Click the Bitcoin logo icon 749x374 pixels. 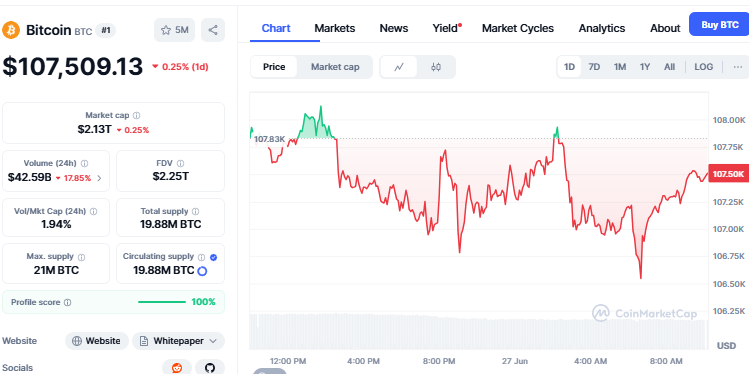[11, 30]
